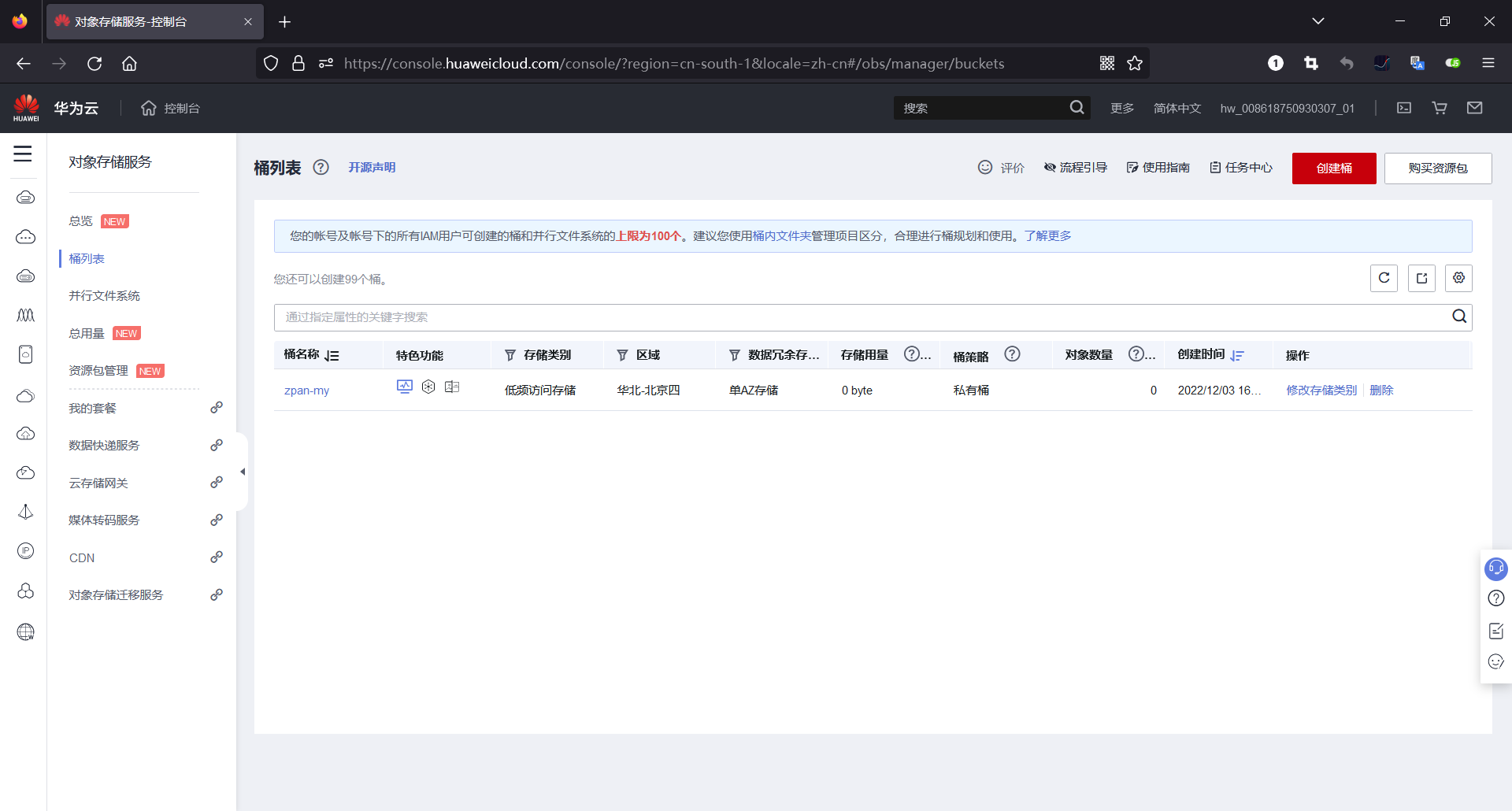The image size is (1512, 811).
Task: Open the Firefox application menu
Action: click(1488, 63)
